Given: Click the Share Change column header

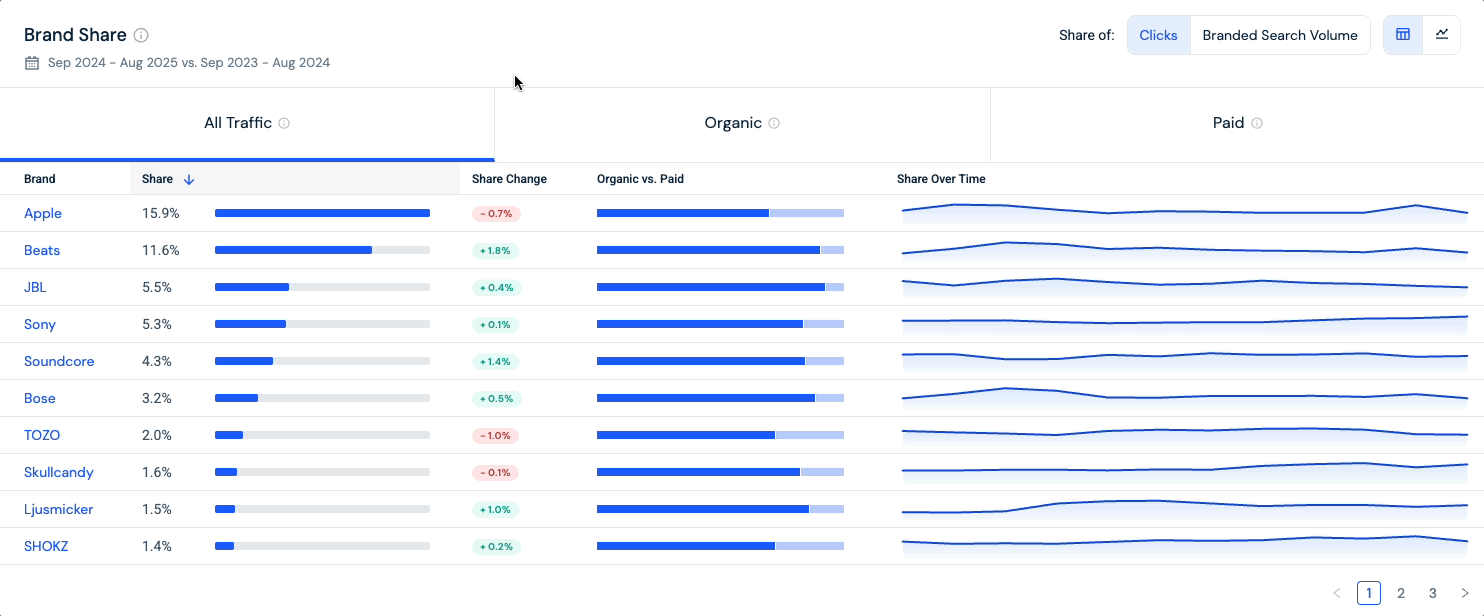Looking at the screenshot, I should [509, 179].
